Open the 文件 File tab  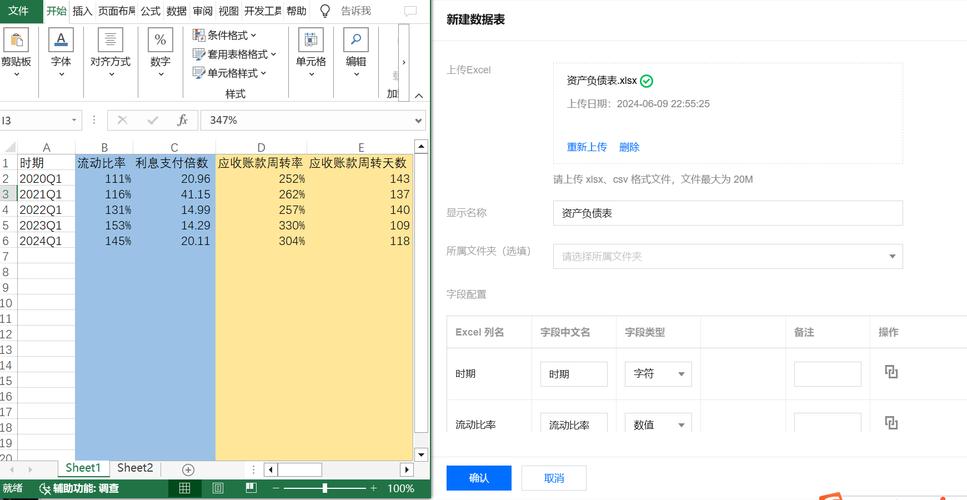pyautogui.click(x=19, y=10)
